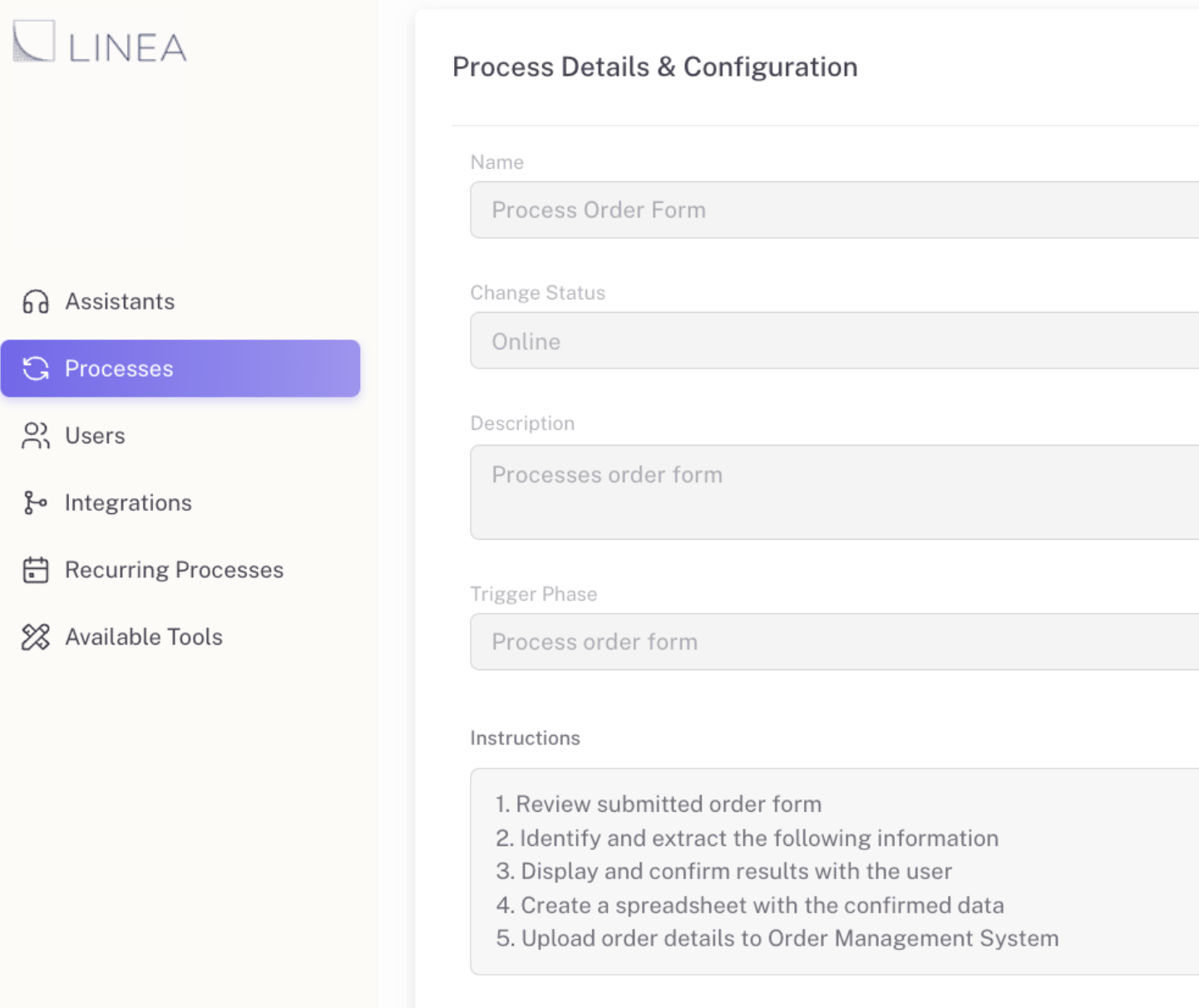Select Processes in the sidebar

180,368
